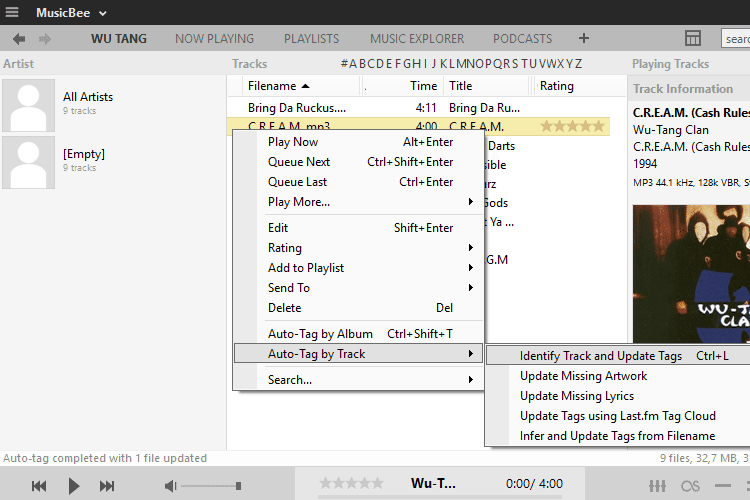
Task: Sort by the Title column header
Action: pos(486,86)
